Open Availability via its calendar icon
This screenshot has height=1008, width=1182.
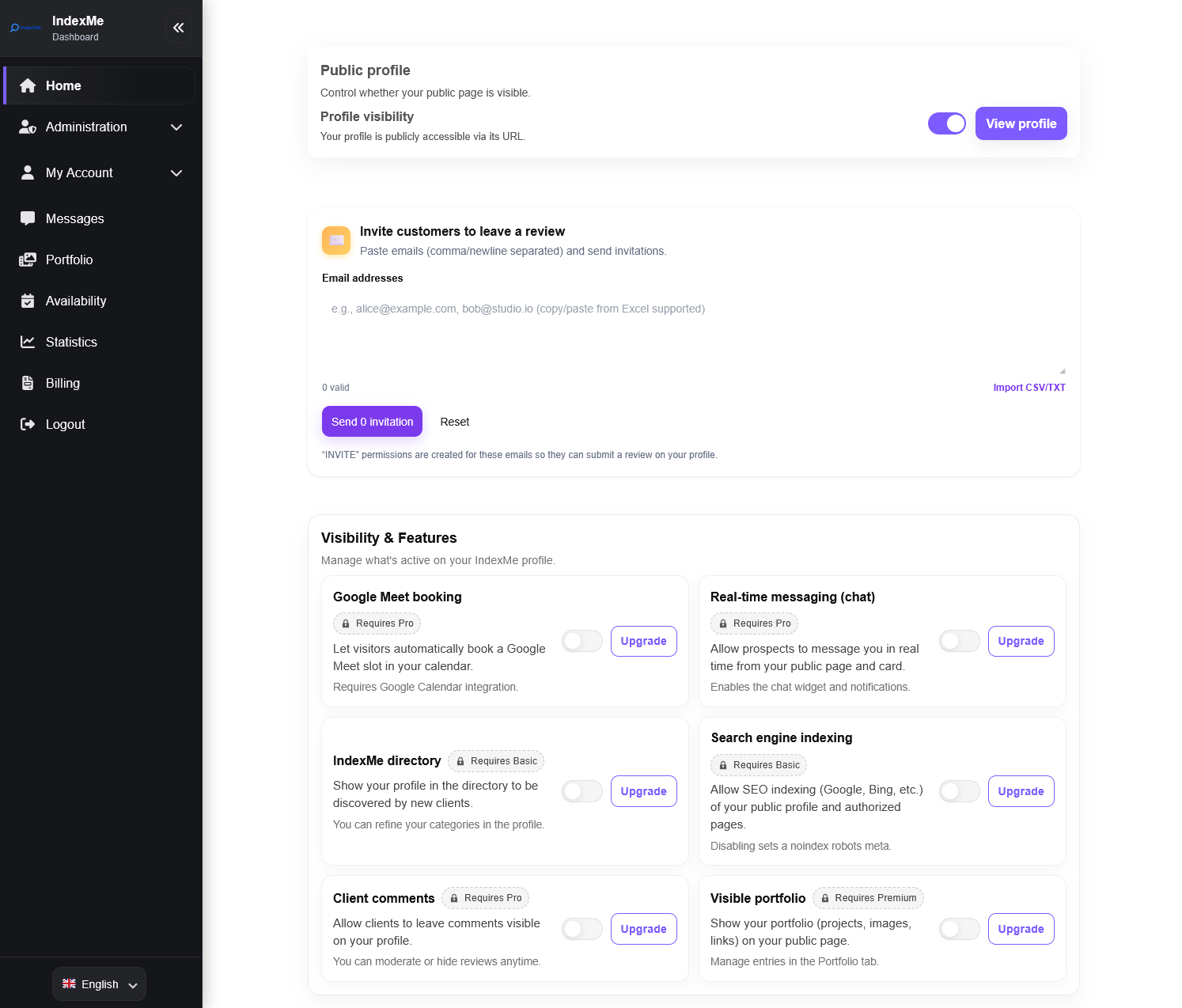28,301
